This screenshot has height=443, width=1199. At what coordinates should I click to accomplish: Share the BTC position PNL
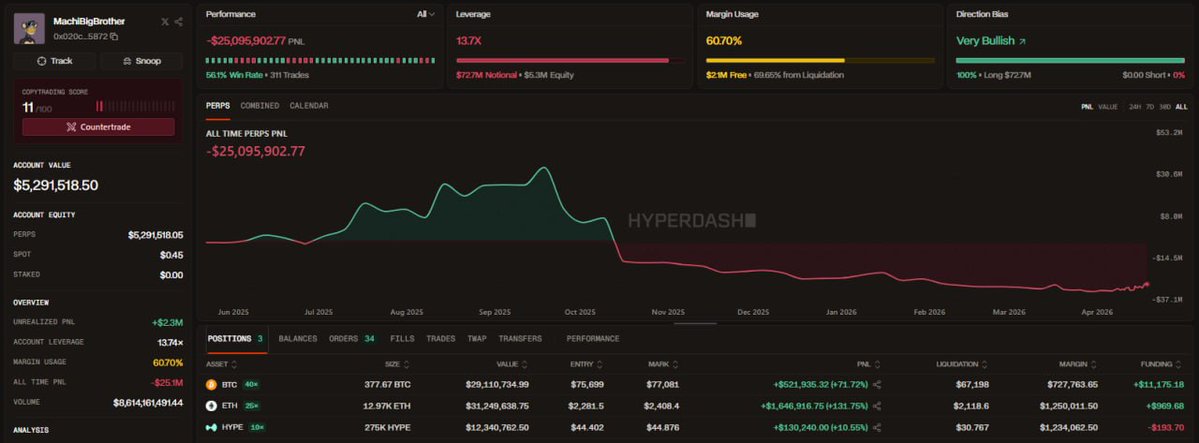point(877,384)
